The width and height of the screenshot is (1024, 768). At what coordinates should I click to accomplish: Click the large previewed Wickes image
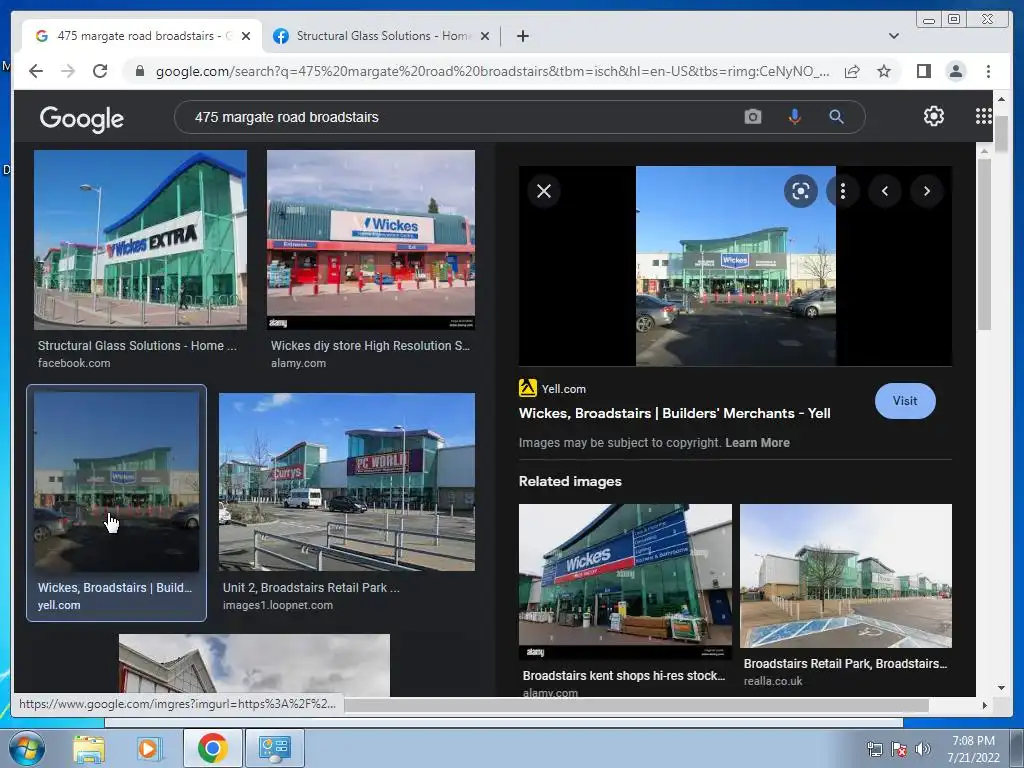click(735, 266)
